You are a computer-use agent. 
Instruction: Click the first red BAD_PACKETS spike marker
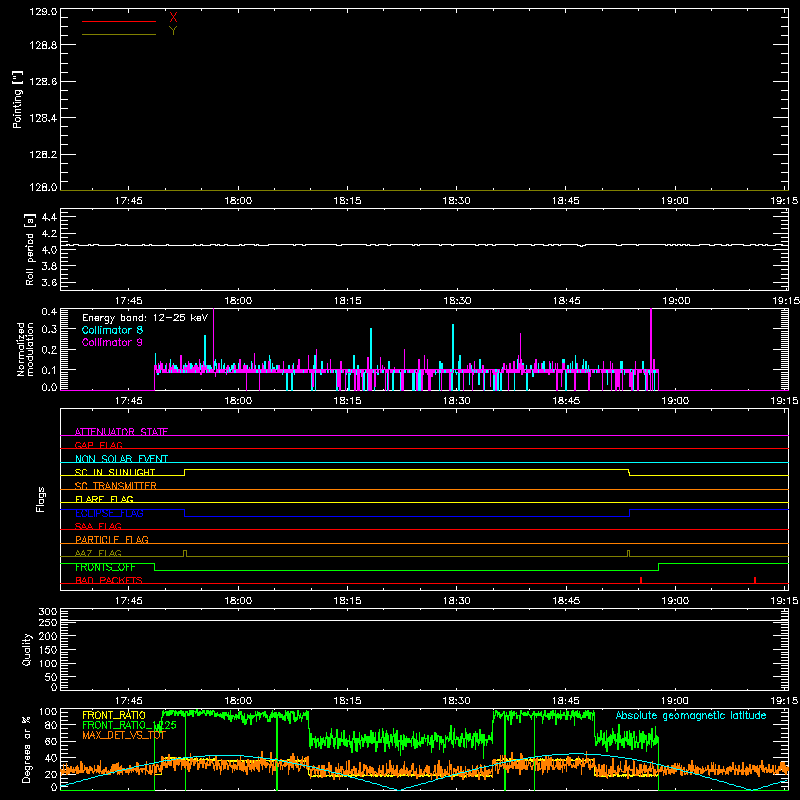(641, 580)
